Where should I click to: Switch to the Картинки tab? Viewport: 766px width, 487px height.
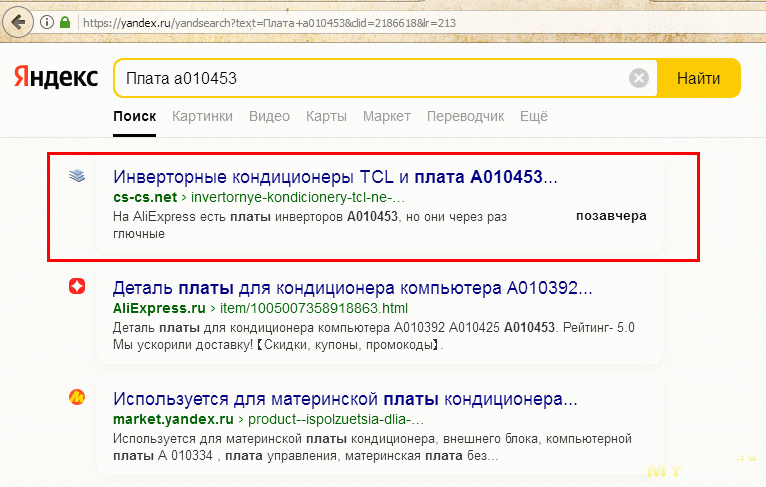click(x=202, y=116)
